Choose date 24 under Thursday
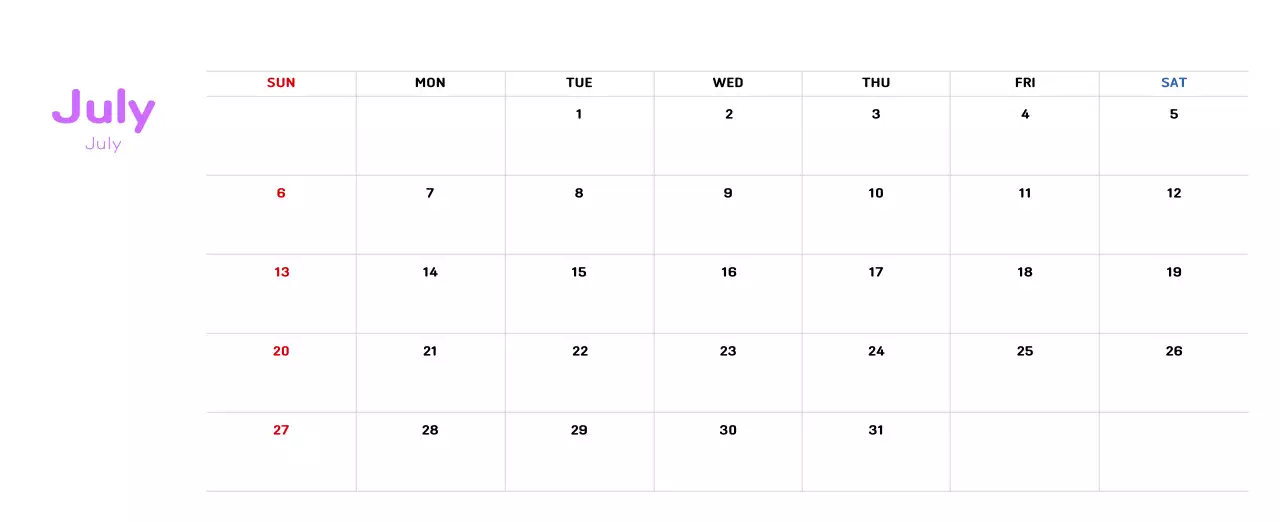Image resolution: width=1280 pixels, height=522 pixels. coord(876,351)
